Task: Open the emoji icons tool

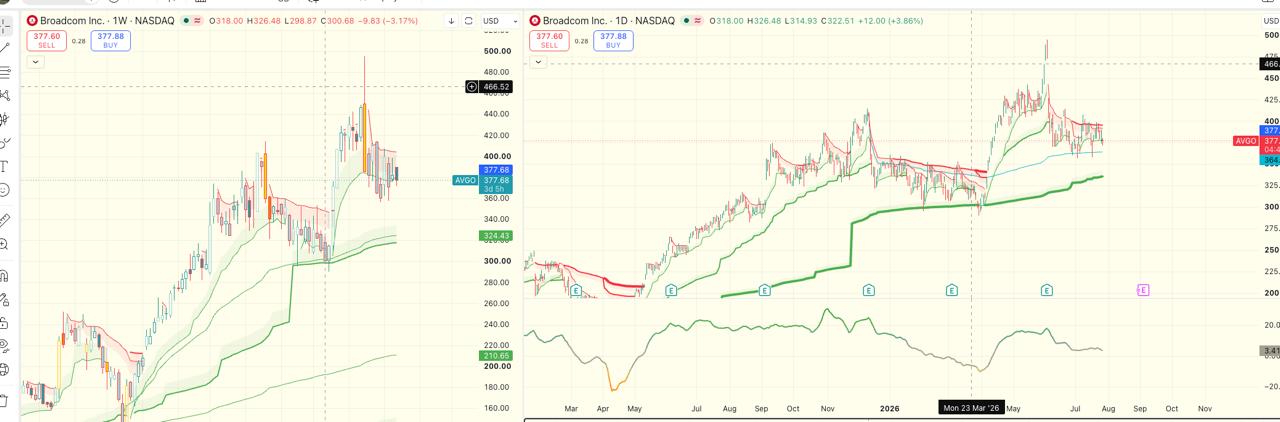Action: pos(5,190)
